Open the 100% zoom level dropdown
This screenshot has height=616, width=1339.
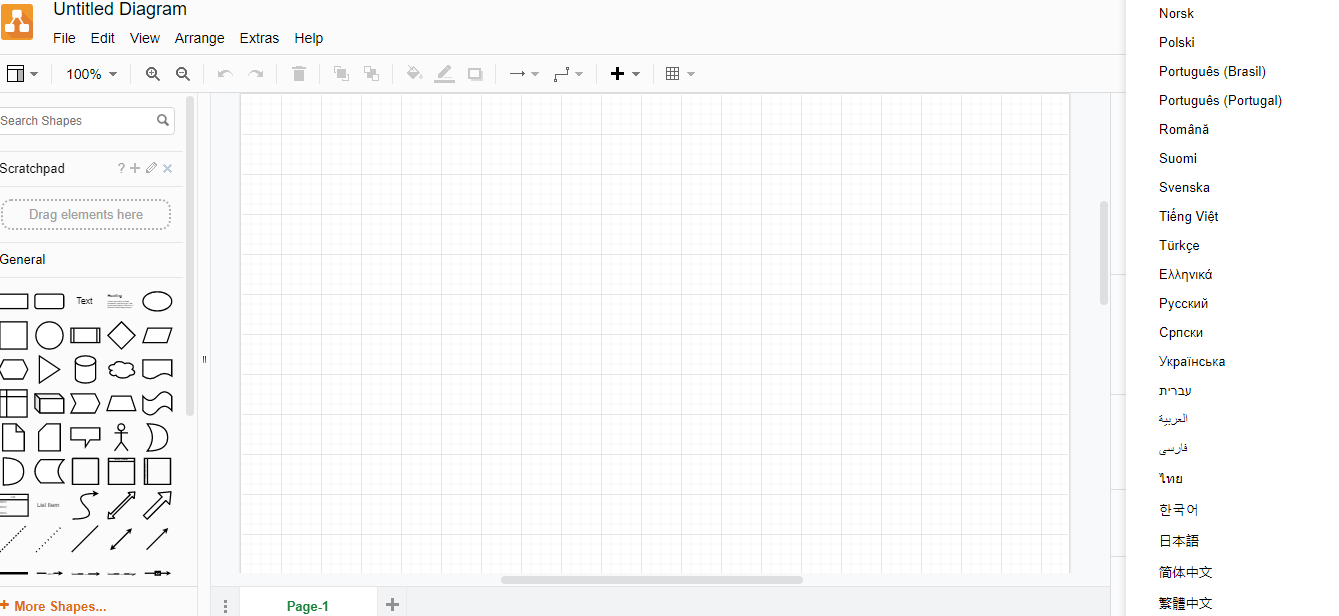point(91,74)
